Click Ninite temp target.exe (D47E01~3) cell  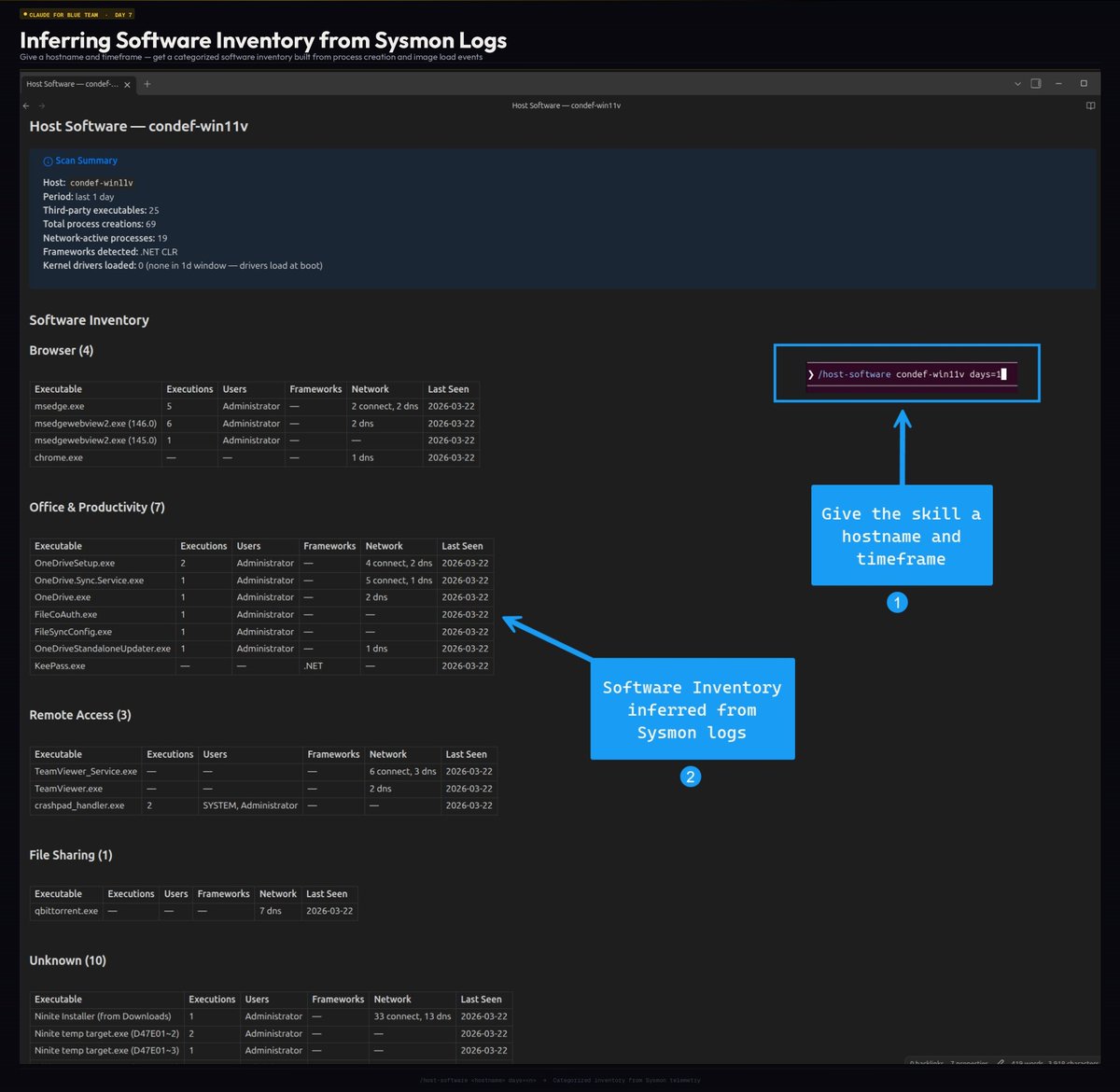(107, 1051)
